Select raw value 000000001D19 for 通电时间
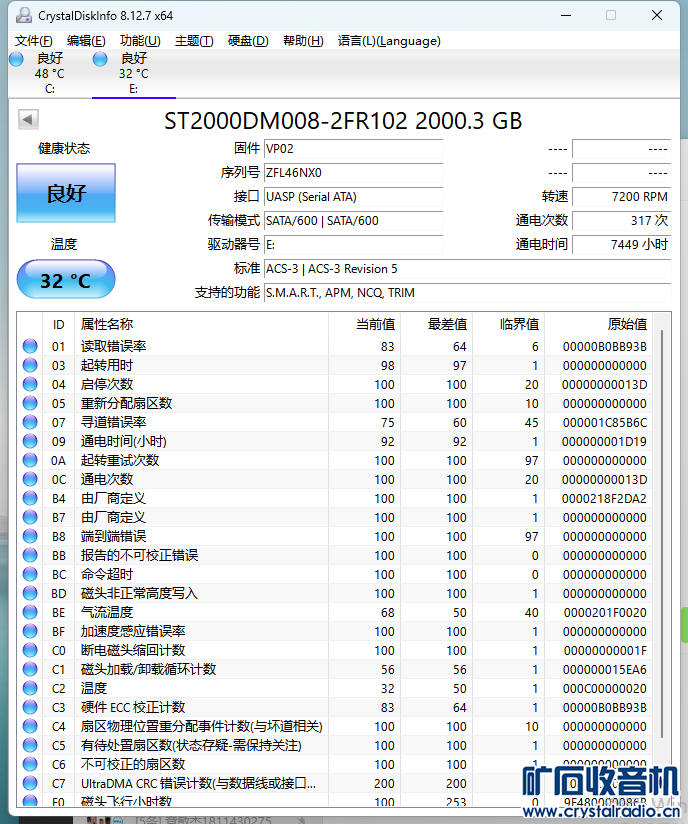 point(604,441)
